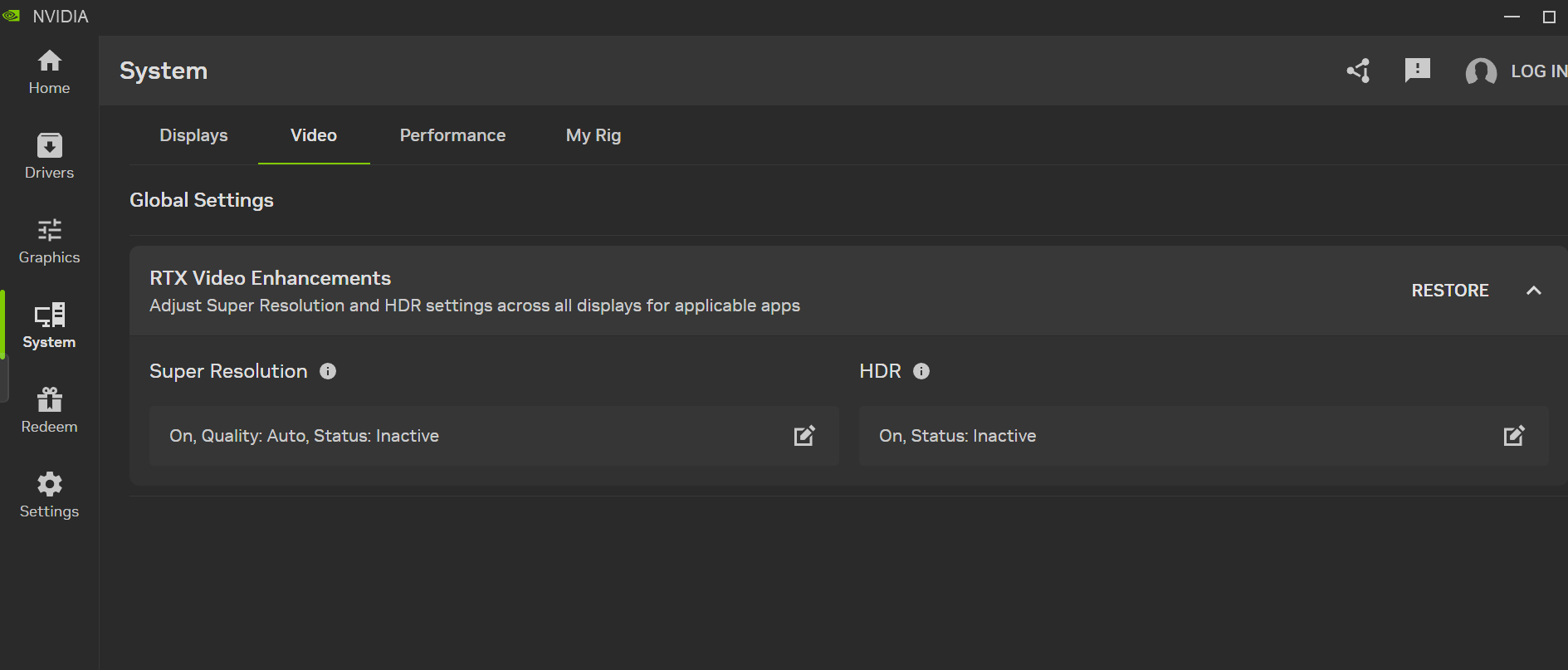This screenshot has height=670, width=1568.
Task: Switch to the Performance tab
Action: tap(452, 135)
